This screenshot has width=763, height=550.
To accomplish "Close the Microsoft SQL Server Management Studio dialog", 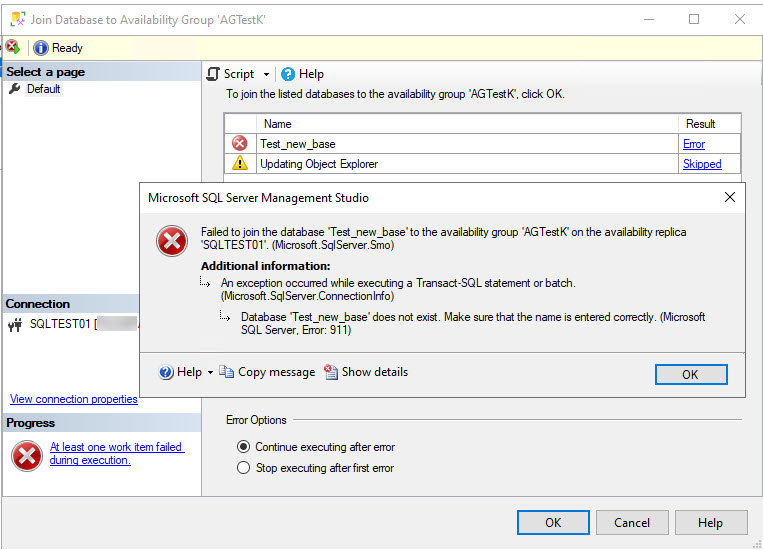I will [729, 197].
